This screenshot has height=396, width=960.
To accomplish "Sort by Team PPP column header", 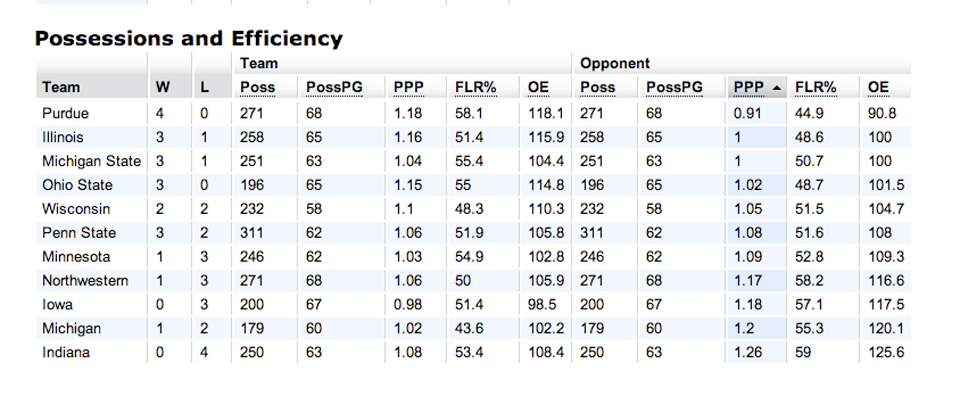I will point(408,88).
